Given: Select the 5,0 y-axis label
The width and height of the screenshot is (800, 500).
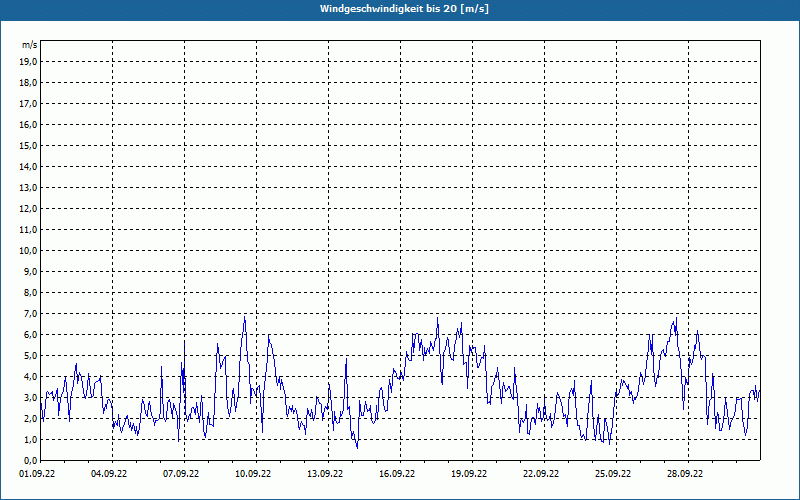Looking at the screenshot, I should pos(31,356).
